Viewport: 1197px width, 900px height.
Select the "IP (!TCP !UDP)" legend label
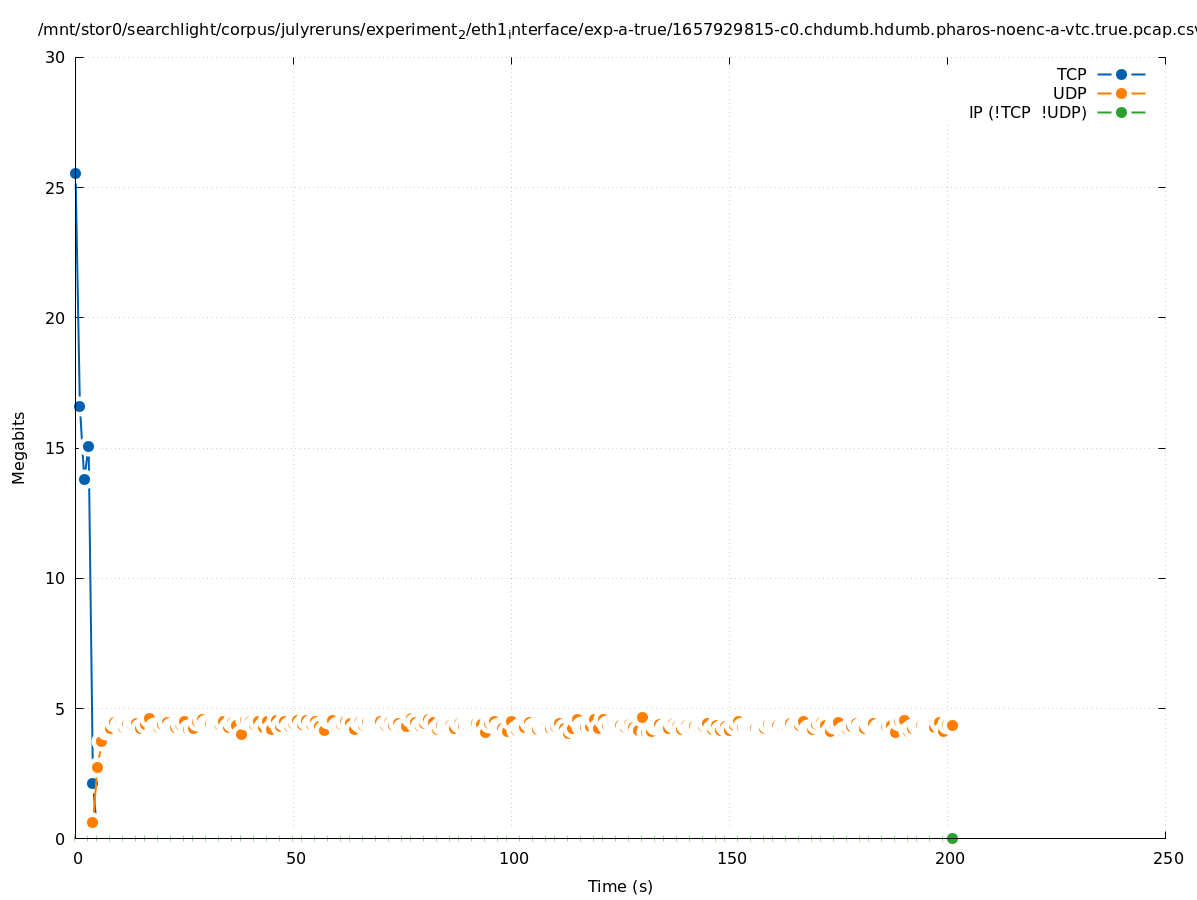coord(1027,112)
